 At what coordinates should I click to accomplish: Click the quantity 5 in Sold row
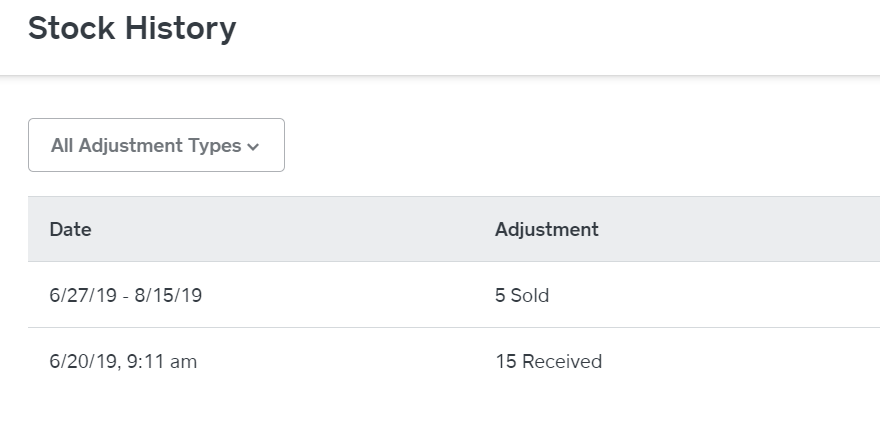pyautogui.click(x=499, y=295)
